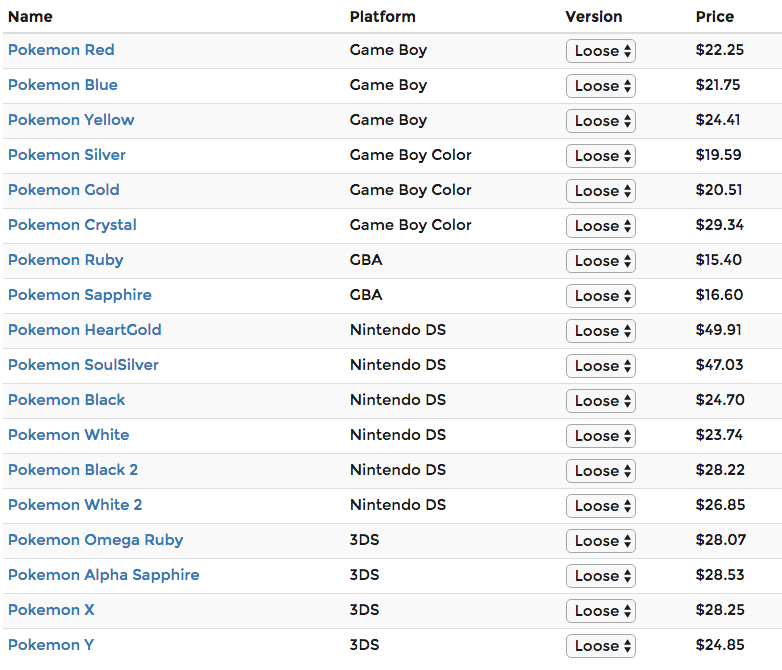Go to Pokemon HeartGold link
782x670 pixels.
(85, 330)
